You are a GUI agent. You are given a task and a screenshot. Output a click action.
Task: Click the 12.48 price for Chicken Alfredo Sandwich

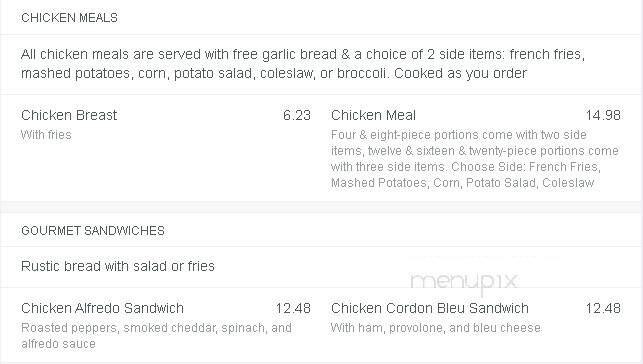click(294, 308)
